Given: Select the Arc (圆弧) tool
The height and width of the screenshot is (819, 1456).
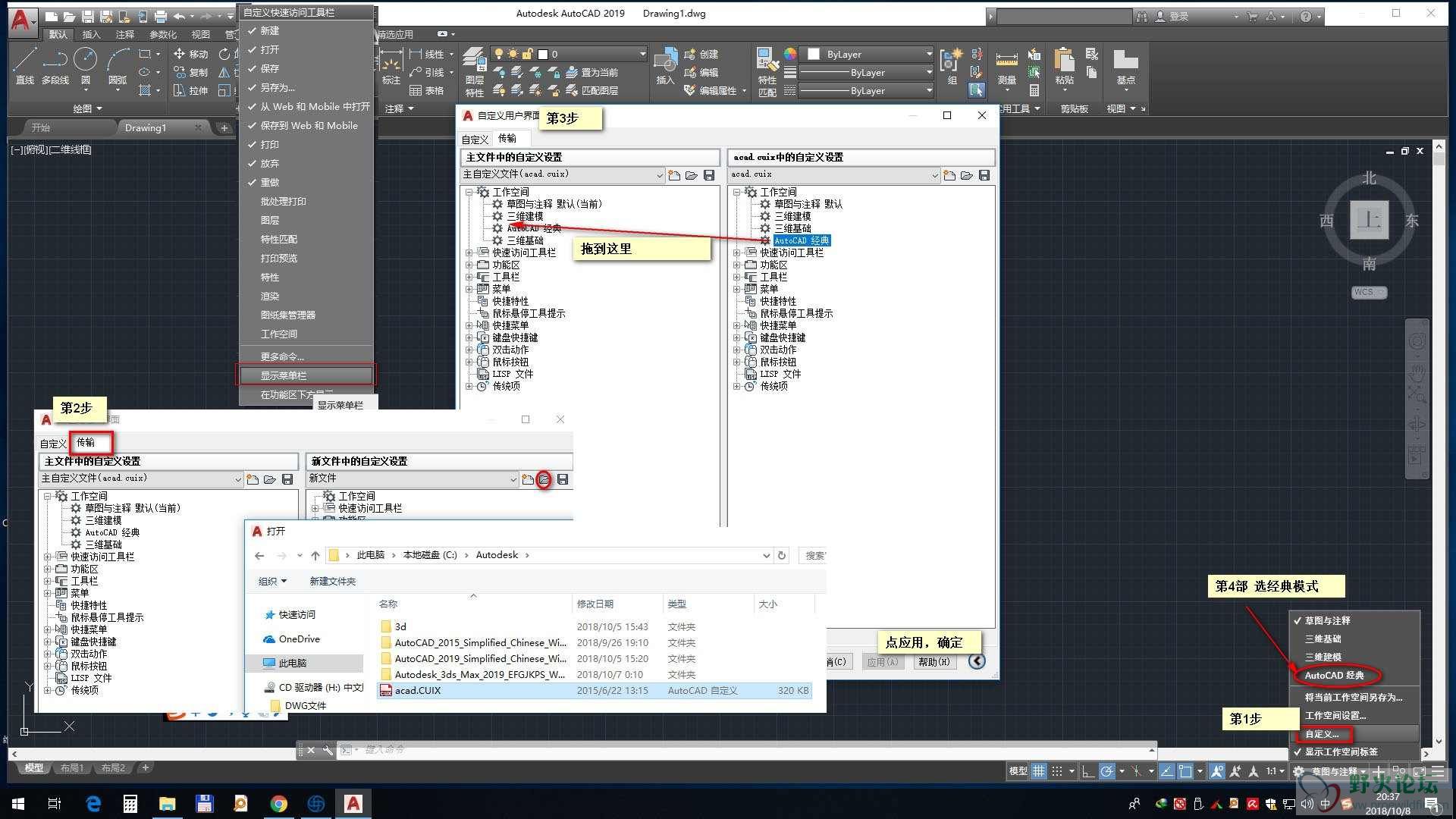Looking at the screenshot, I should coord(118,65).
